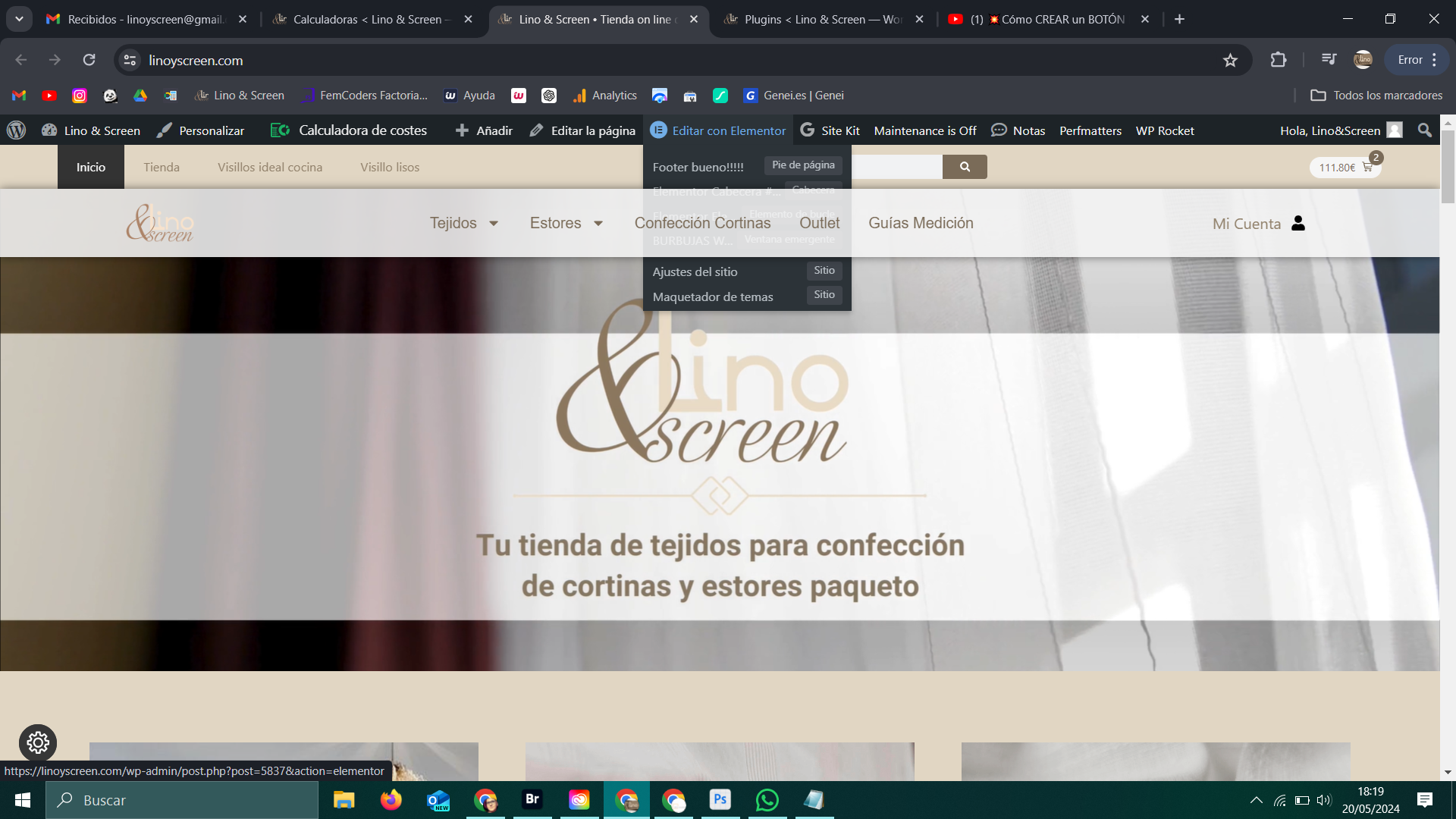Screen dimensions: 1456x819
Task: Open the Windows Start menu
Action: click(23, 800)
